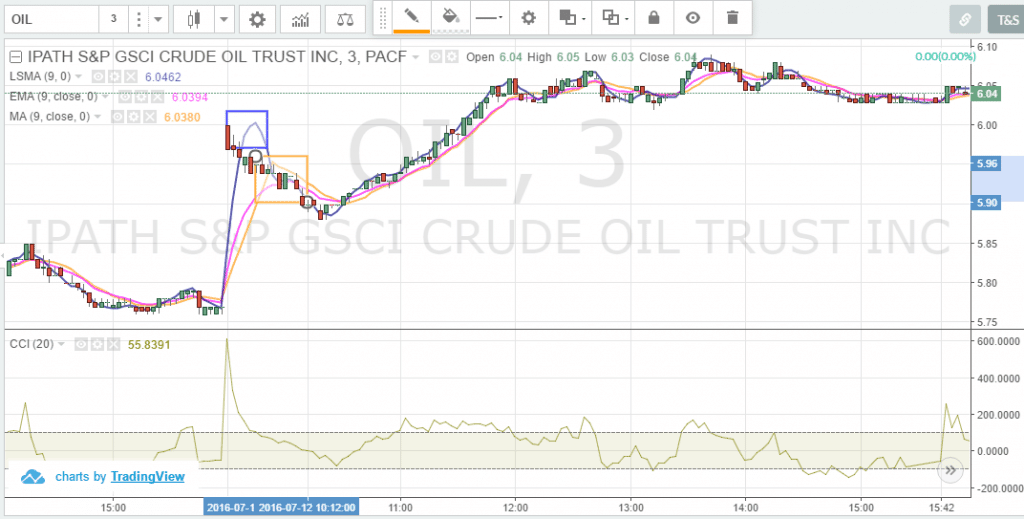Click the T&S button
Screen dimensions: 1024x519
coord(1001,19)
